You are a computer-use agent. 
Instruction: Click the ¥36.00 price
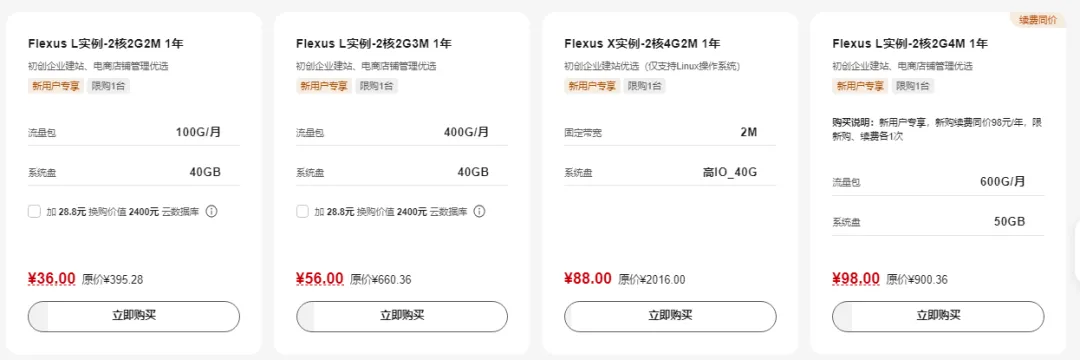[x=52, y=278]
